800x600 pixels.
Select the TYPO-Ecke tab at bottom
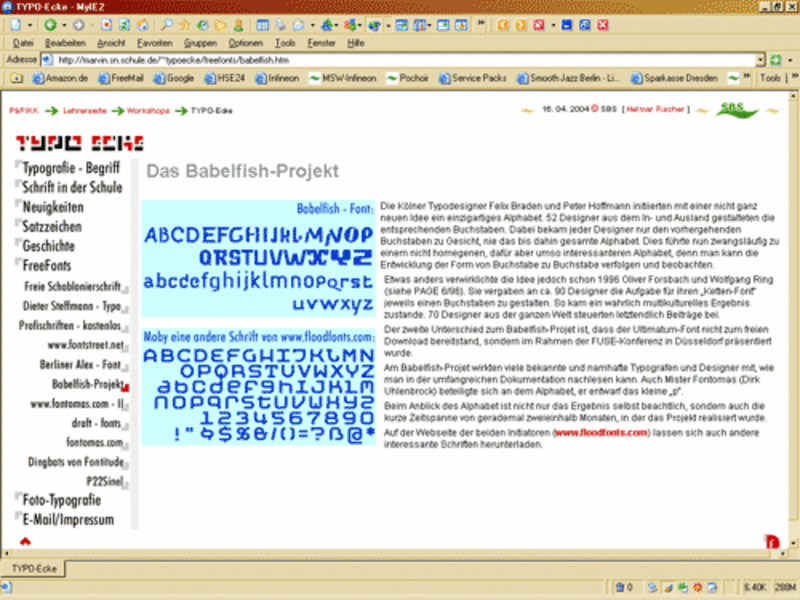[32, 568]
